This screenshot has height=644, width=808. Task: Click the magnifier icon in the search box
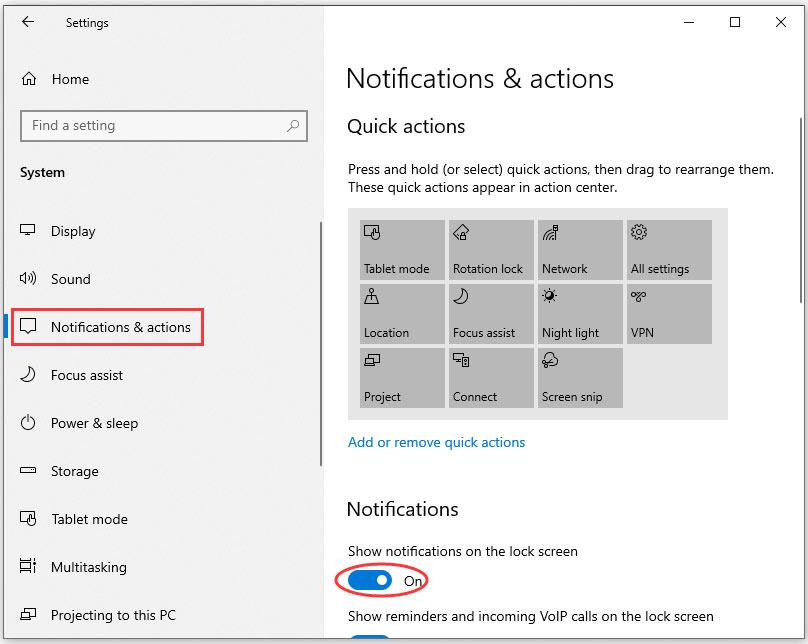point(293,125)
